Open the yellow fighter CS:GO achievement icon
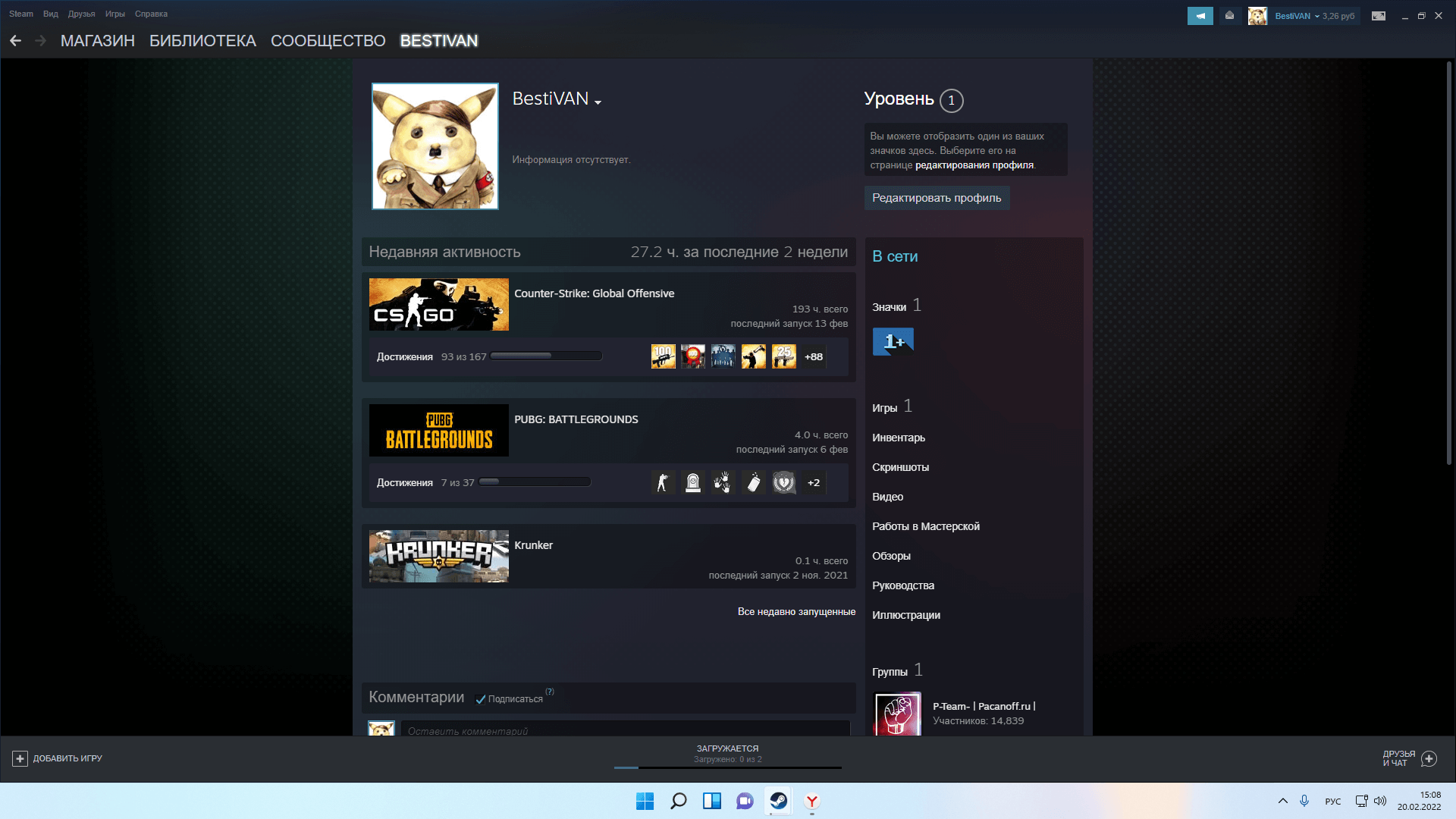The height and width of the screenshot is (819, 1456). pyautogui.click(x=754, y=356)
